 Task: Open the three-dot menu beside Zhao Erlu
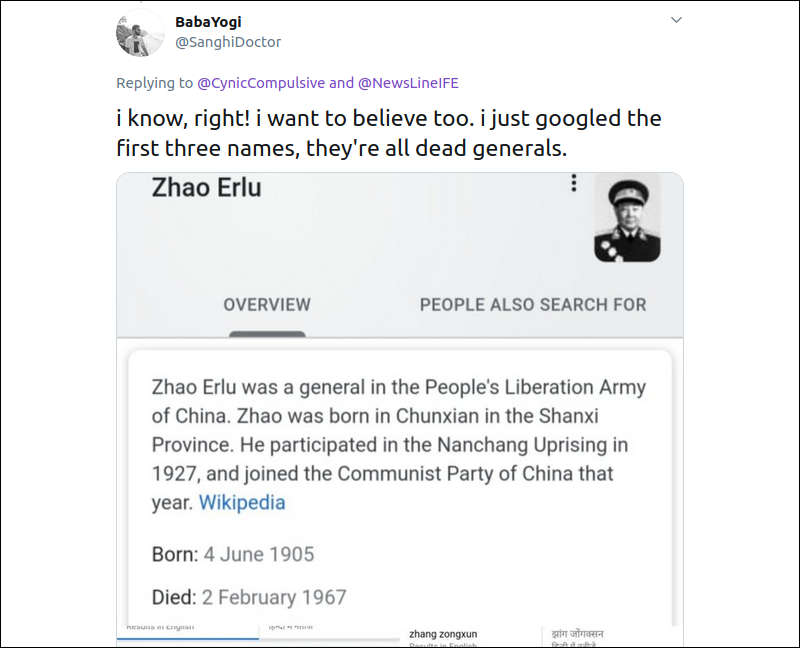tap(574, 184)
